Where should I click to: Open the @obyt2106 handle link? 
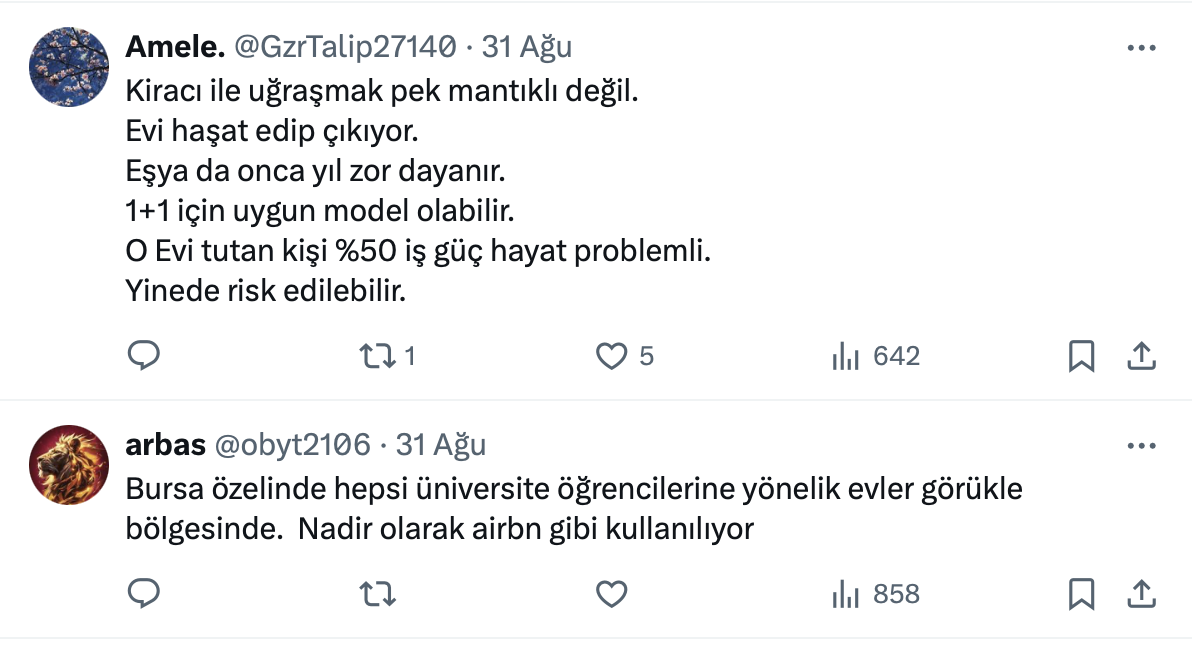coord(294,444)
